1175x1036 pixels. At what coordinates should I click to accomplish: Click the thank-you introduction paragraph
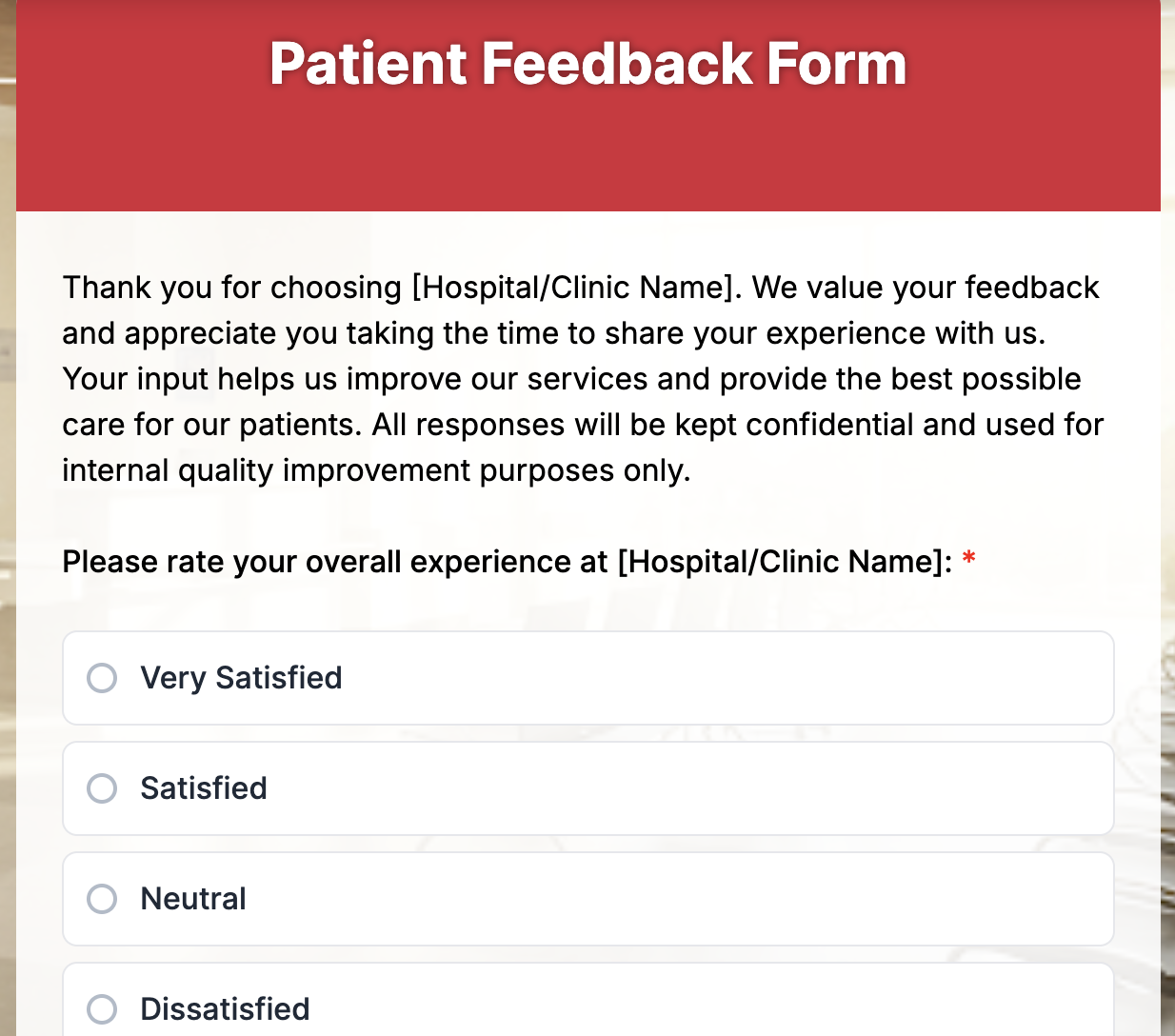point(571,378)
